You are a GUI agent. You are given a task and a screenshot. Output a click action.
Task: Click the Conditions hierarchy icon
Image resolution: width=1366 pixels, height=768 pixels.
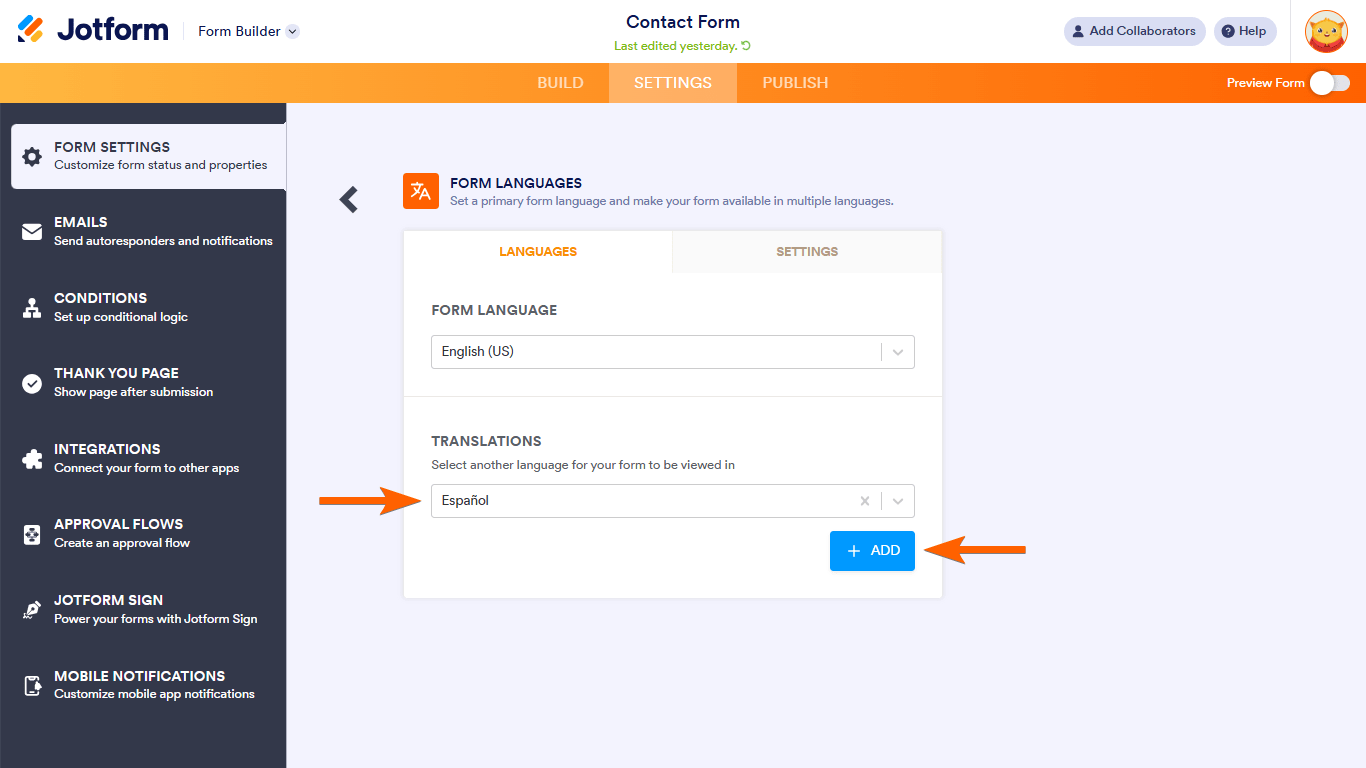point(32,308)
